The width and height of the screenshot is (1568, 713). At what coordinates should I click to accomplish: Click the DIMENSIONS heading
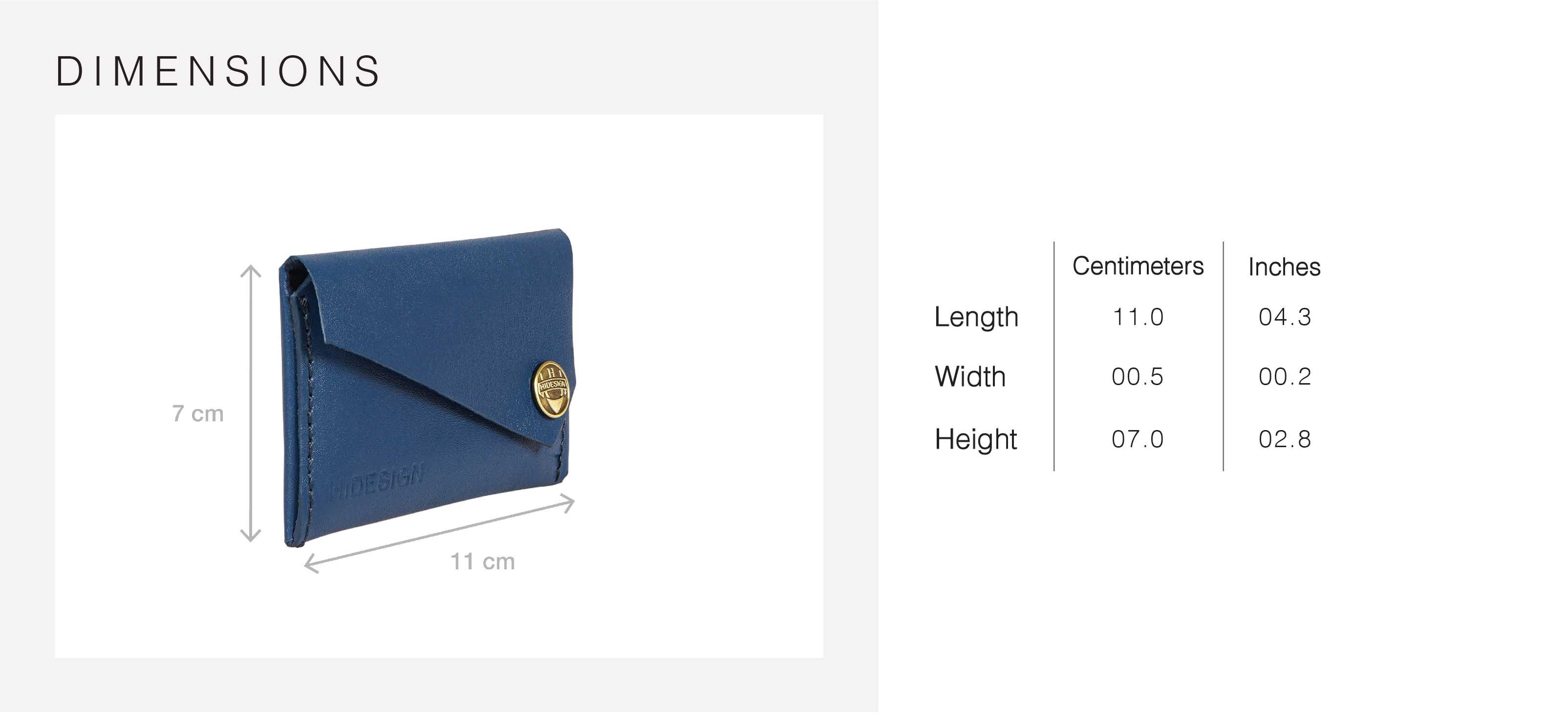(218, 72)
